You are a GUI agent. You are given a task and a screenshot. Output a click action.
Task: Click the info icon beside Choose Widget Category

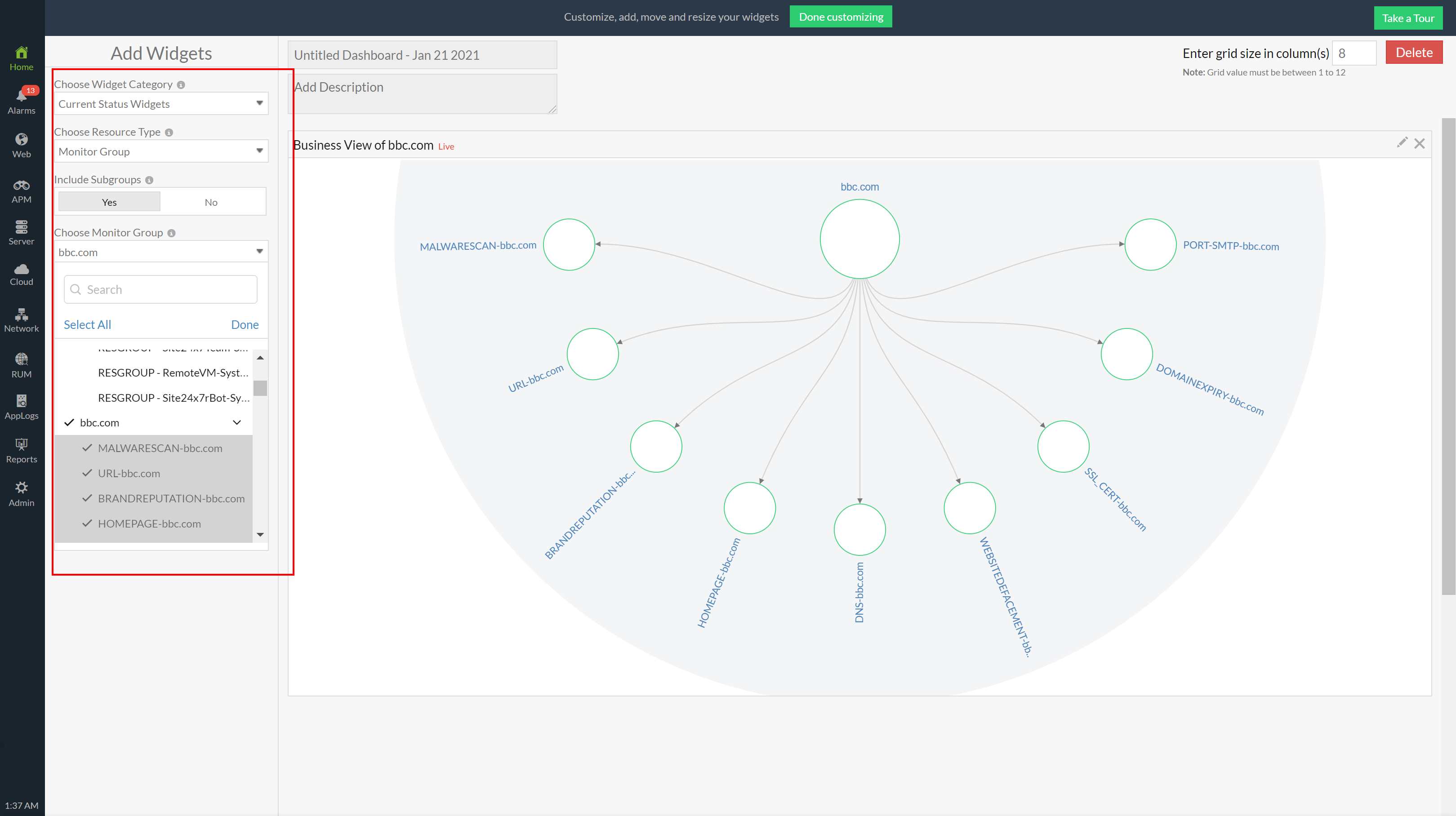[181, 85]
